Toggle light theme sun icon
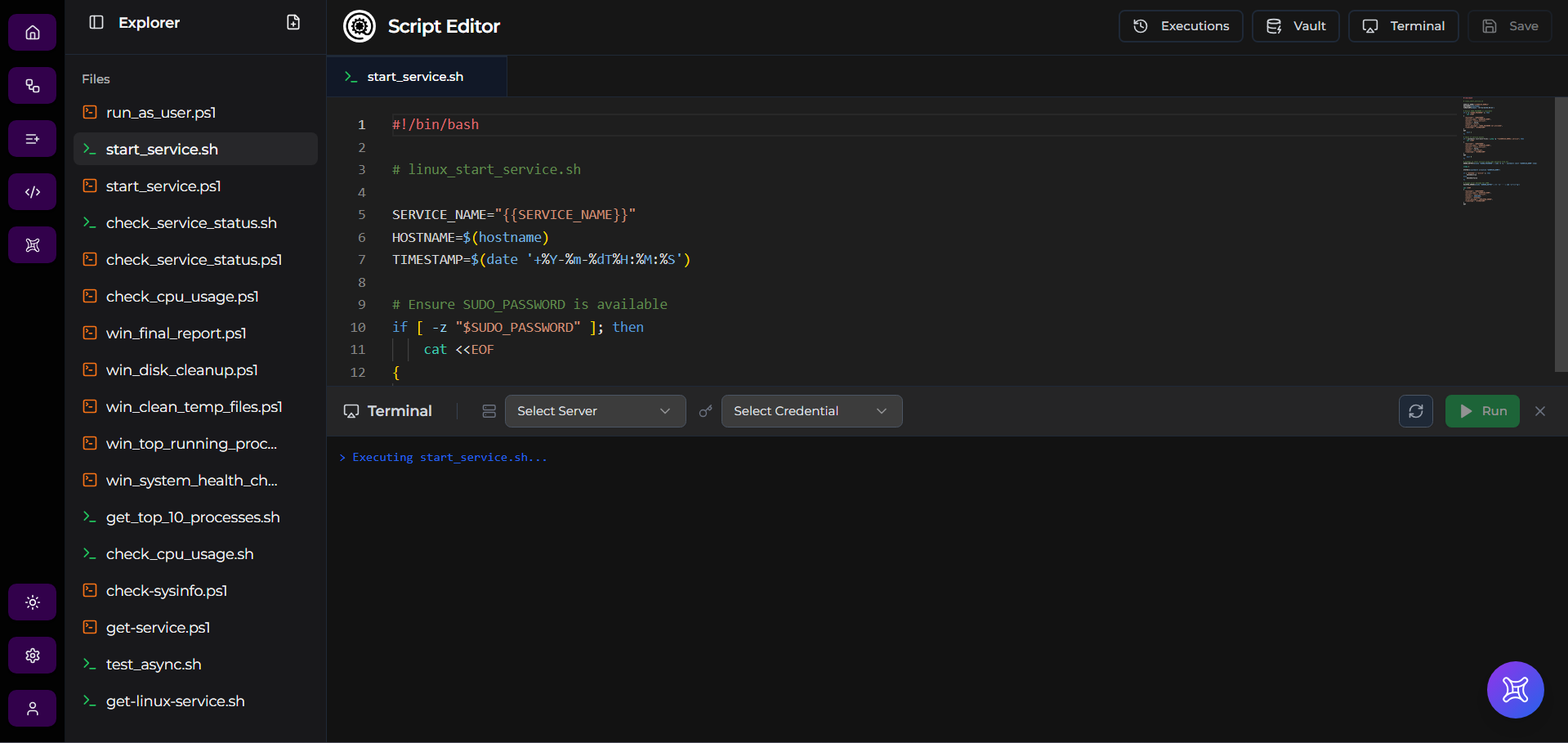 33,602
